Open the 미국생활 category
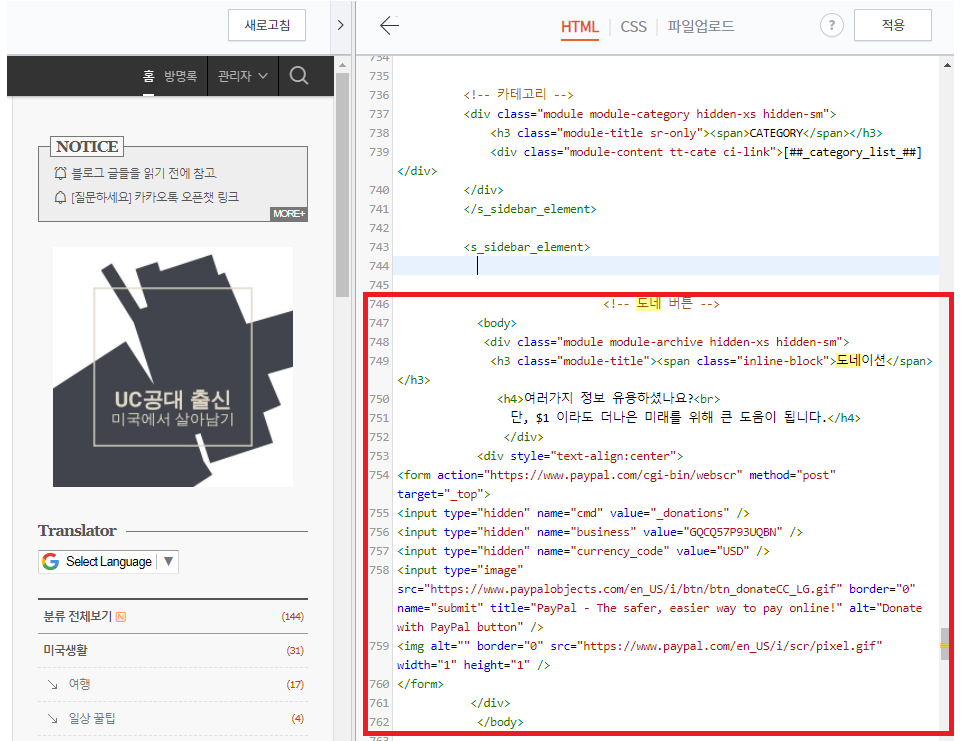 65,650
